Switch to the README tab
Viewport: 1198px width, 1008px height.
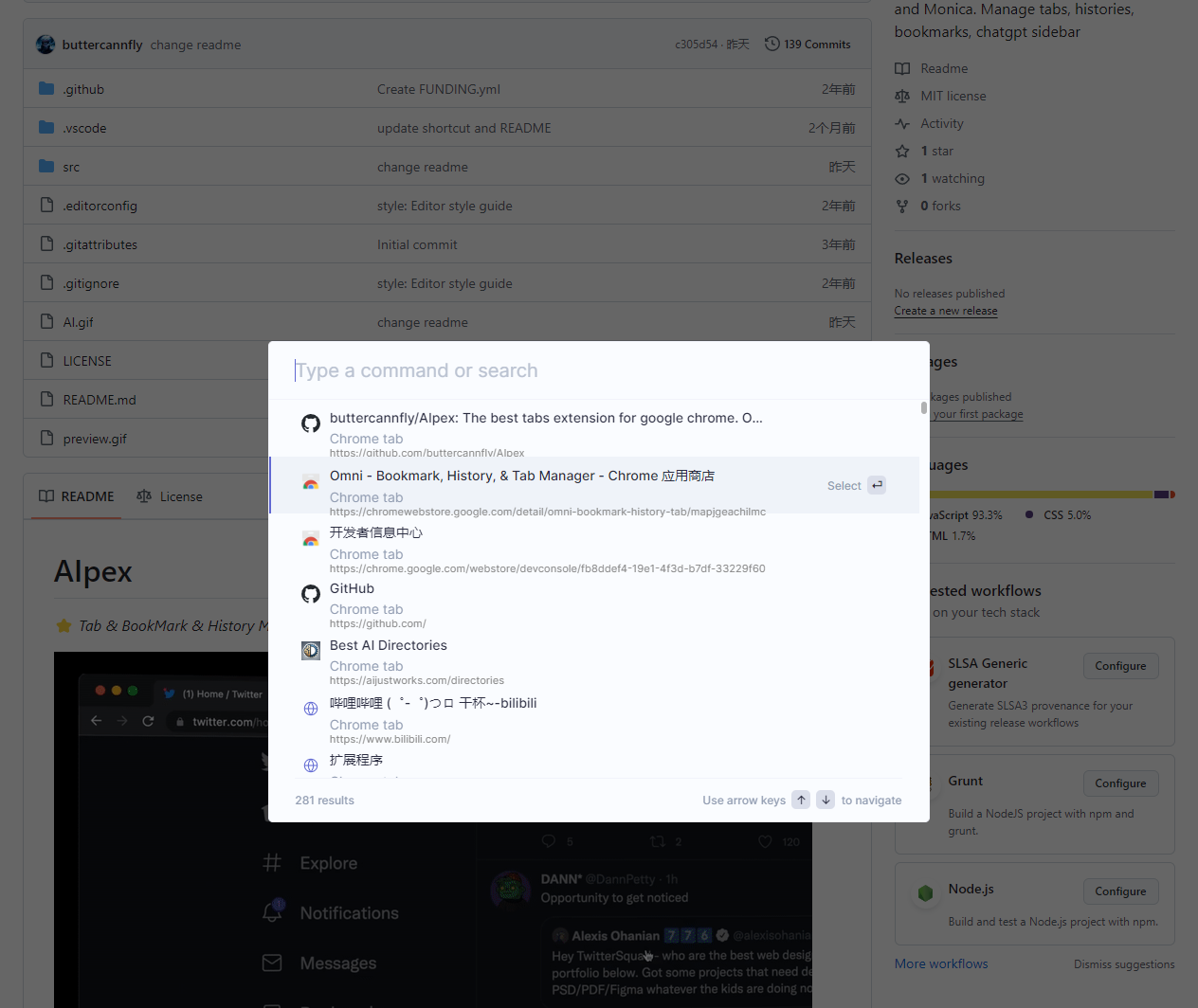point(77,496)
